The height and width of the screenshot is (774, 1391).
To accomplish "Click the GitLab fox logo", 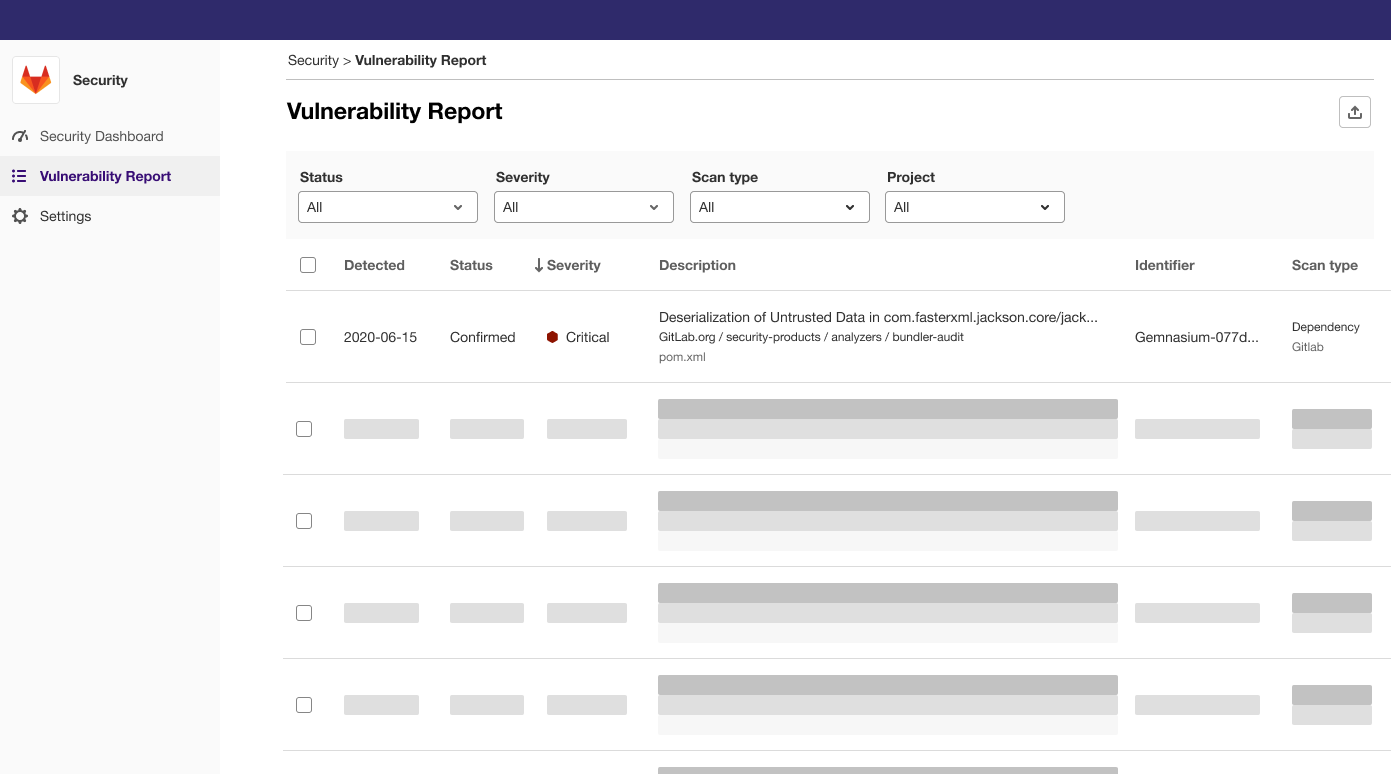I will [x=36, y=80].
